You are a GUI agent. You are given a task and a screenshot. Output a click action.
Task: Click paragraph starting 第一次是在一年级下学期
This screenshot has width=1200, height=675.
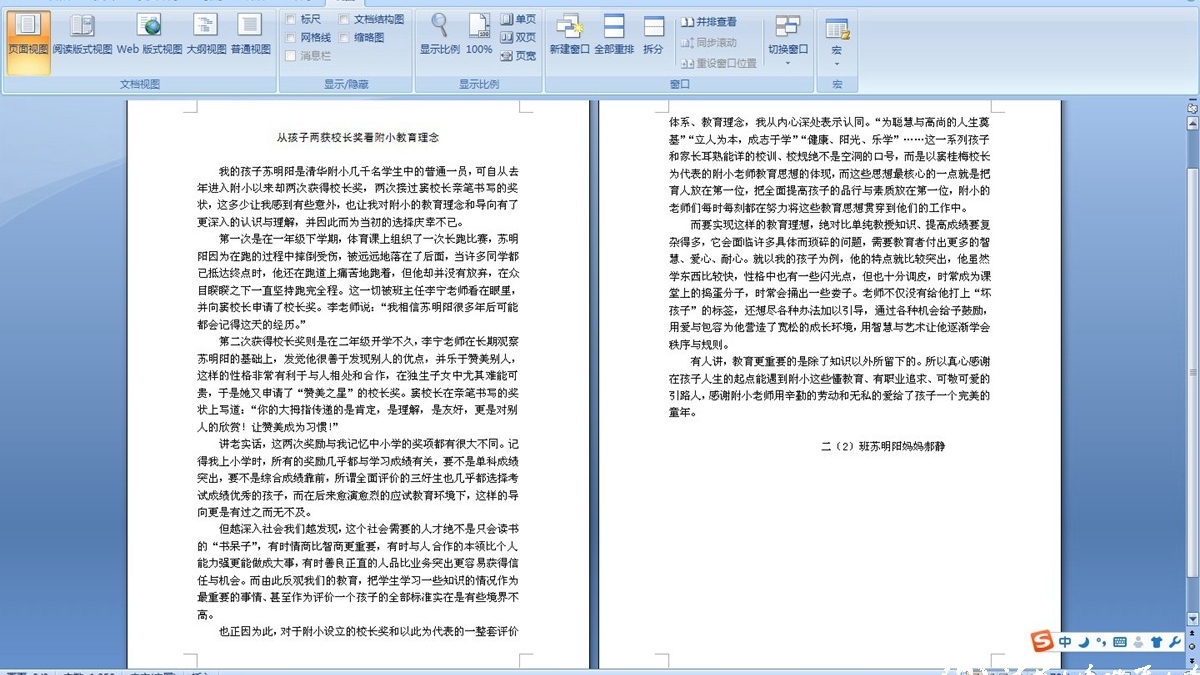[358, 282]
